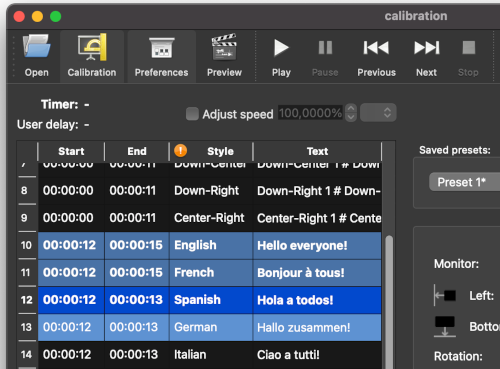Click 'Down-Right 1 # Down-' text cell
Viewport: 500px width, 369px height.
pyautogui.click(x=317, y=191)
